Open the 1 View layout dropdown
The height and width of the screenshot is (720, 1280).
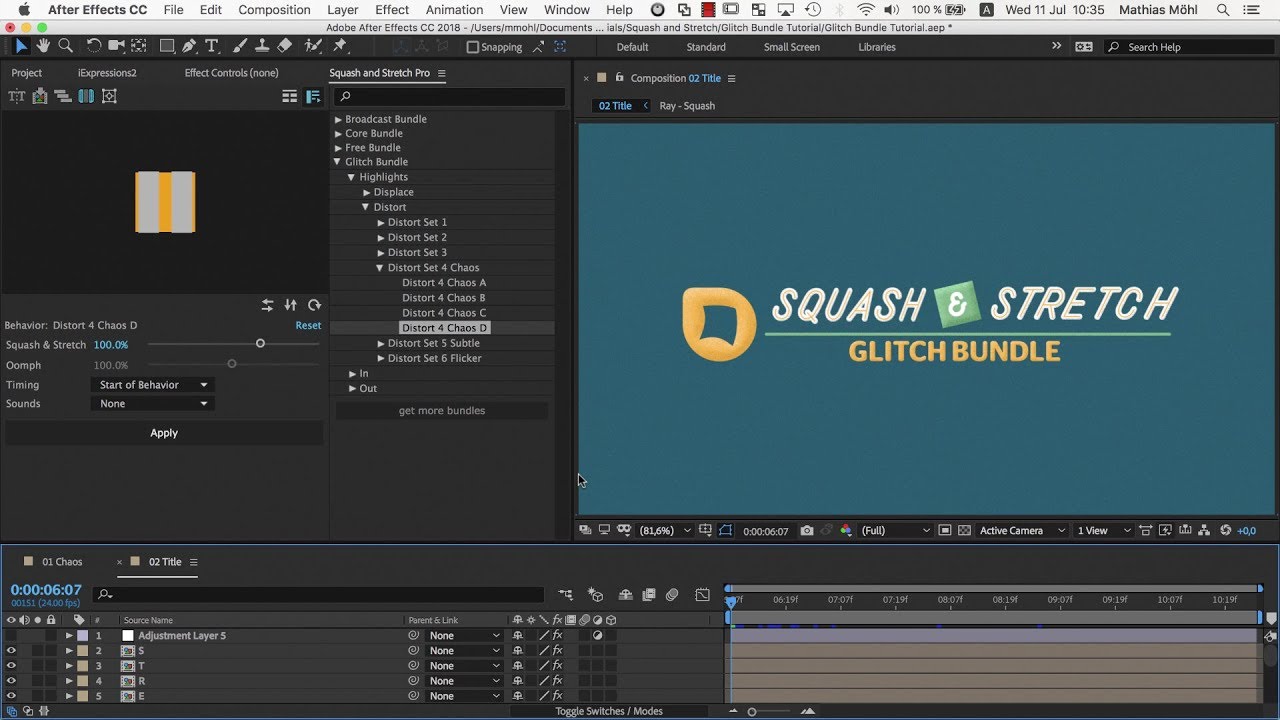tap(1104, 531)
